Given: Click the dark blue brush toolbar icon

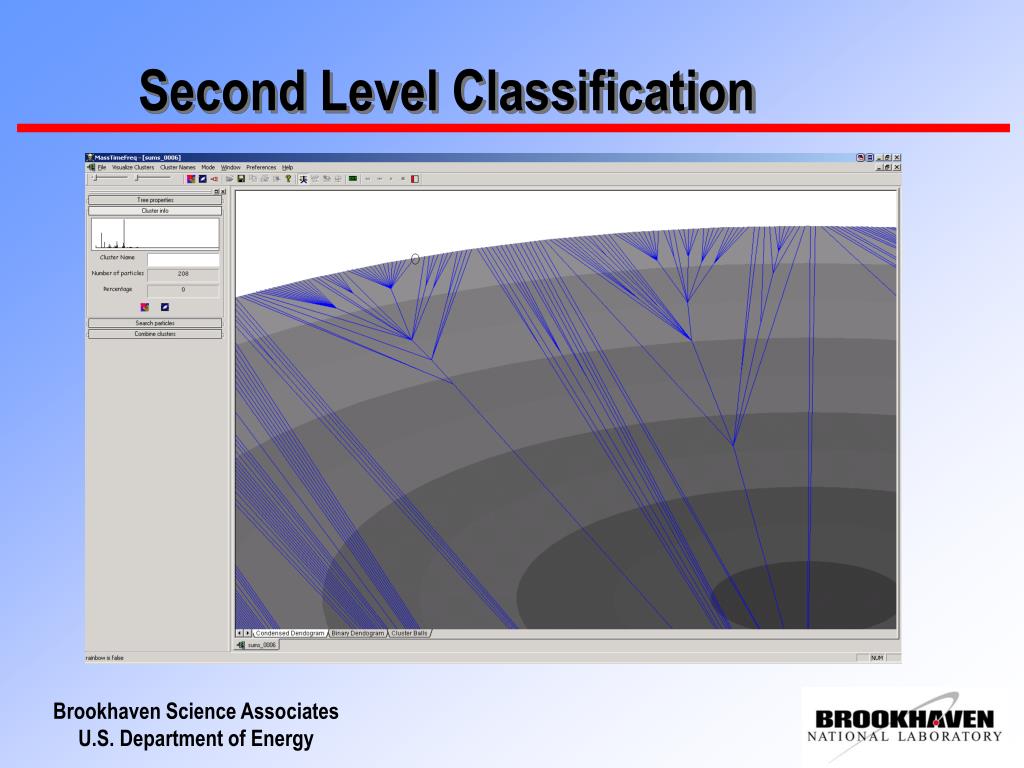Looking at the screenshot, I should (202, 179).
